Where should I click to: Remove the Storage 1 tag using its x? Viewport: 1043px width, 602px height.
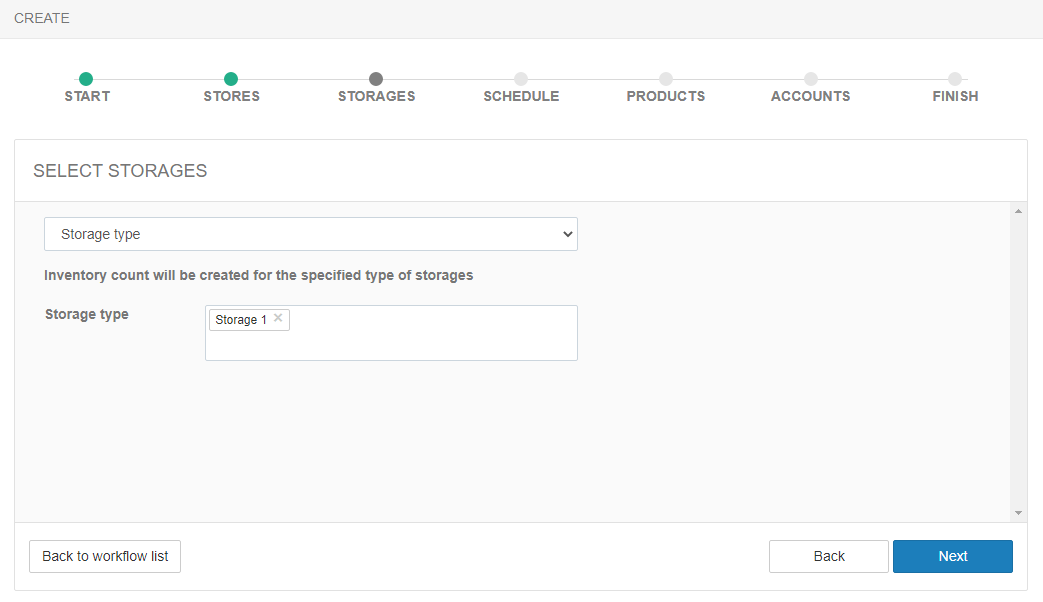click(x=278, y=318)
